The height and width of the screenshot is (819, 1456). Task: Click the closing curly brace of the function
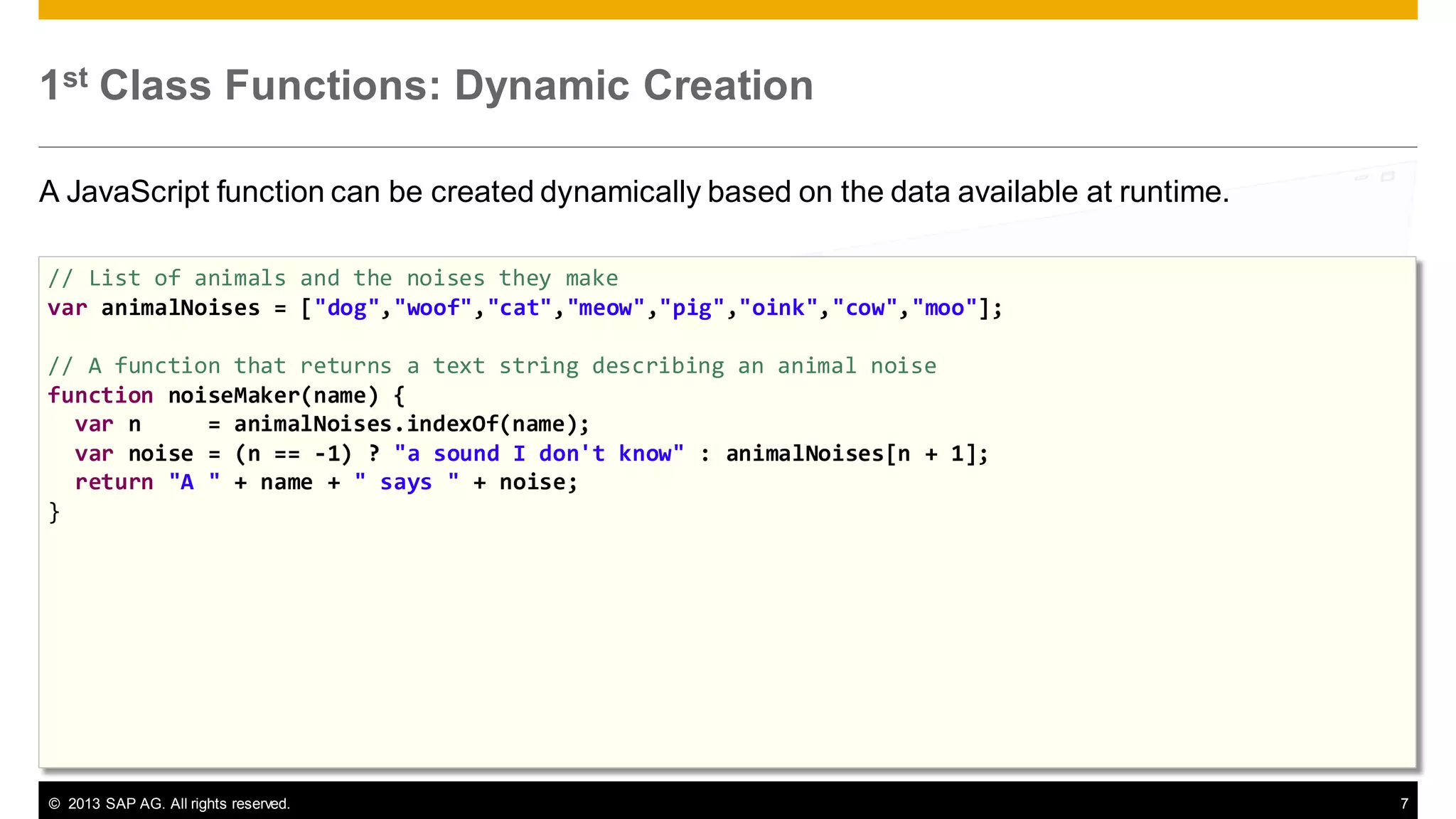point(54,512)
